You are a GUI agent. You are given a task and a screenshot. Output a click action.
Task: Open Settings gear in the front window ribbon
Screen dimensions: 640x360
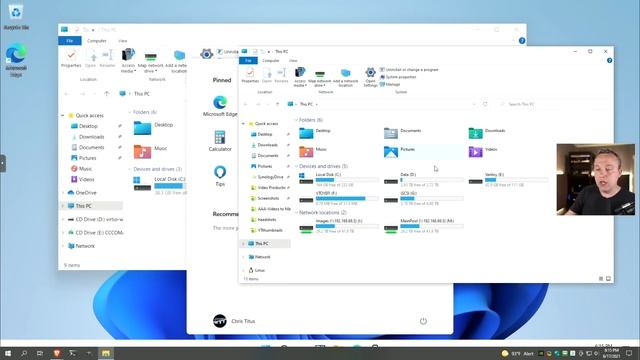(x=370, y=77)
